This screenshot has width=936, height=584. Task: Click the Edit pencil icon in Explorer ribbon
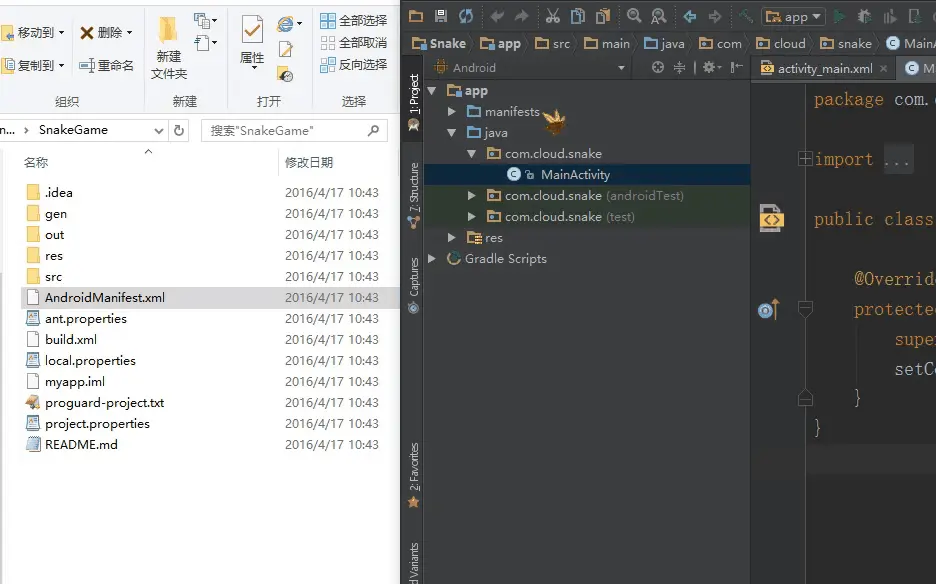click(x=285, y=49)
